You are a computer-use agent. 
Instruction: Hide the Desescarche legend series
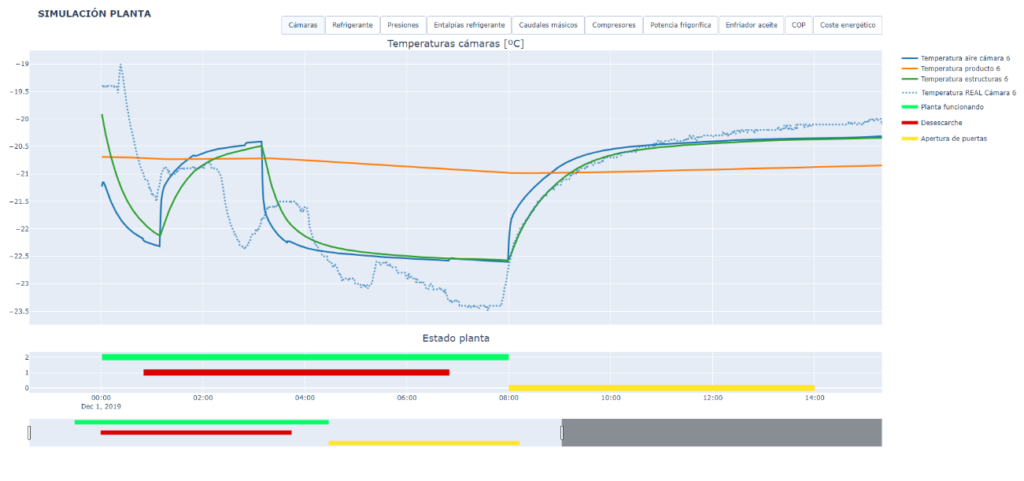pyautogui.click(x=941, y=122)
